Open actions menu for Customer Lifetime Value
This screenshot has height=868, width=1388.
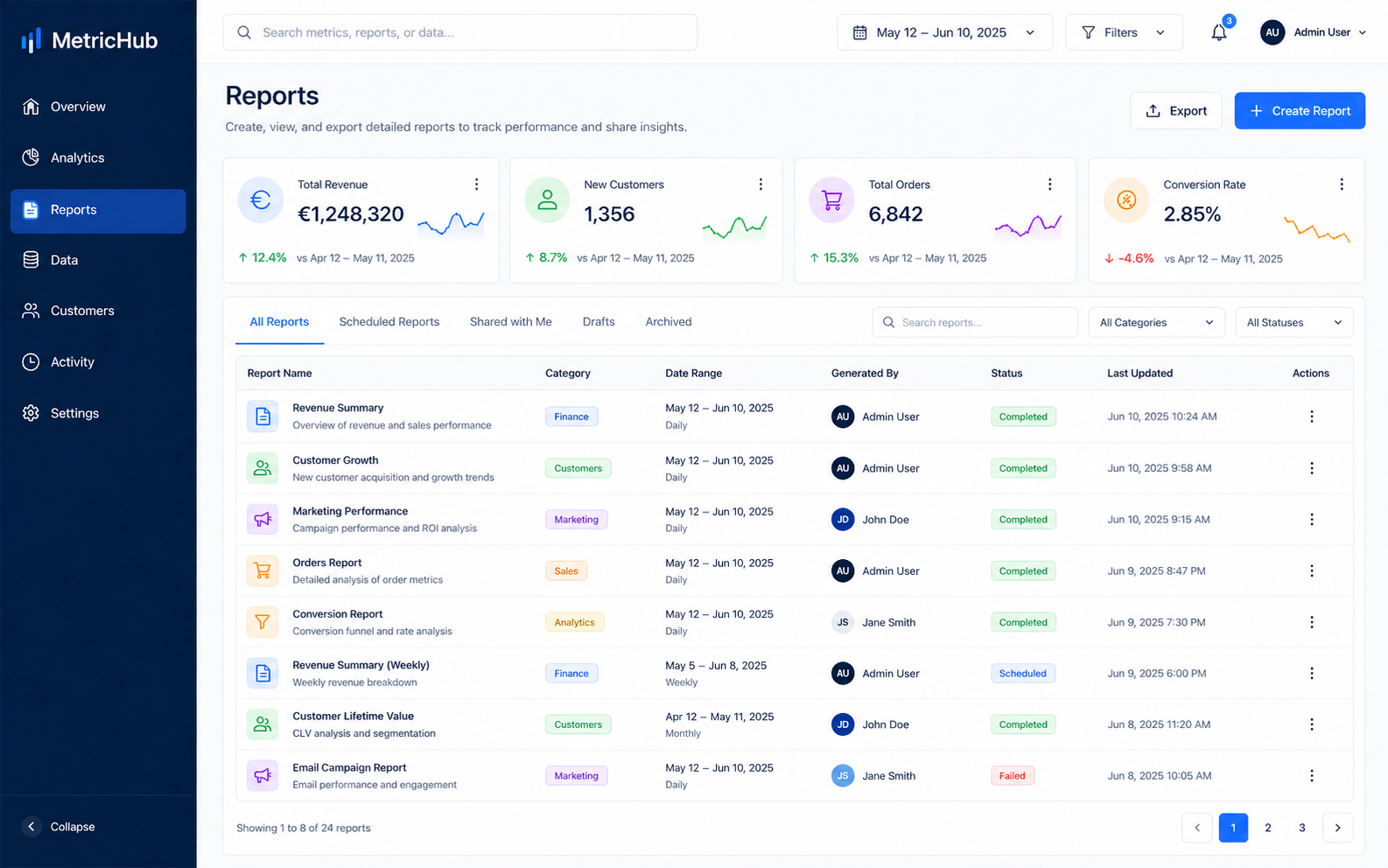[1312, 724]
